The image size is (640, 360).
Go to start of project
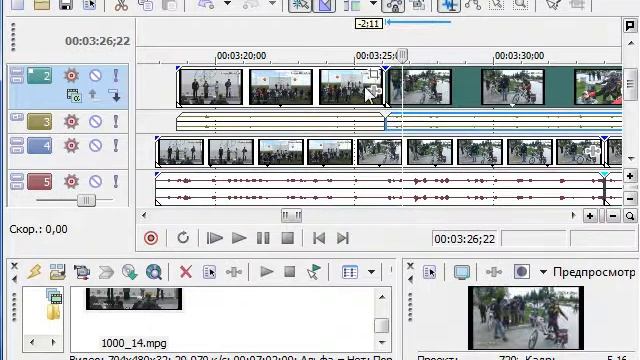coord(319,238)
